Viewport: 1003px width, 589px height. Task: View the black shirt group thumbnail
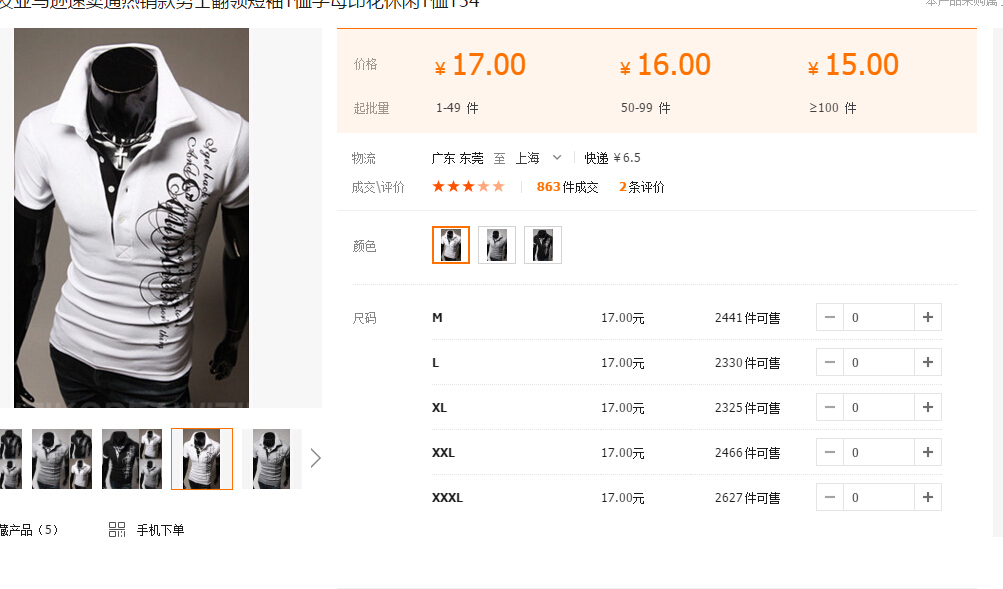[x=132, y=459]
